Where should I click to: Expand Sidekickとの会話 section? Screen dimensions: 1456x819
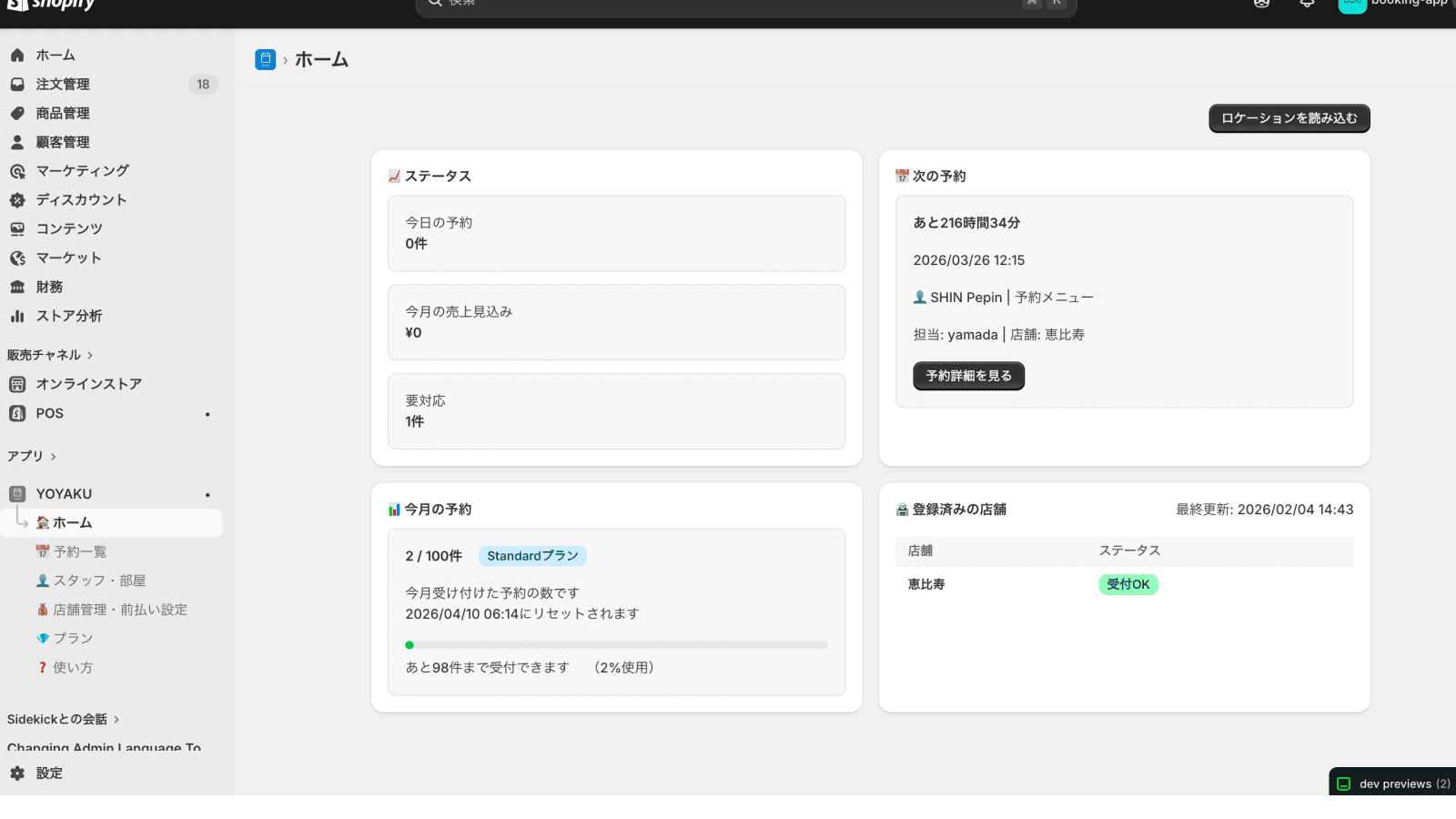(x=116, y=720)
